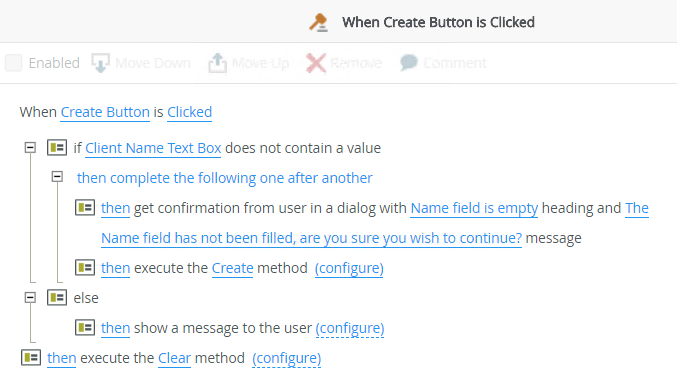Click the red X Remove icon
The height and width of the screenshot is (378, 677).
(x=316, y=63)
